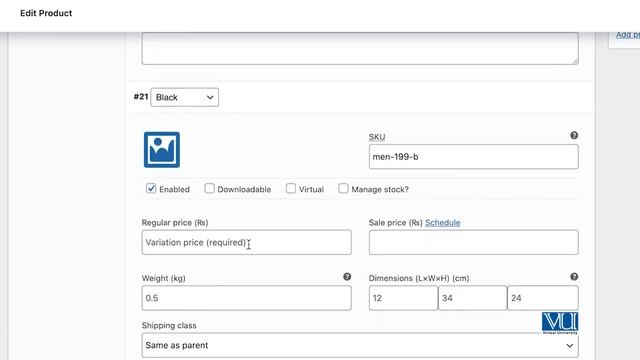Tick the Downloadable checkbox
This screenshot has width=640, height=360.
pyautogui.click(x=209, y=188)
